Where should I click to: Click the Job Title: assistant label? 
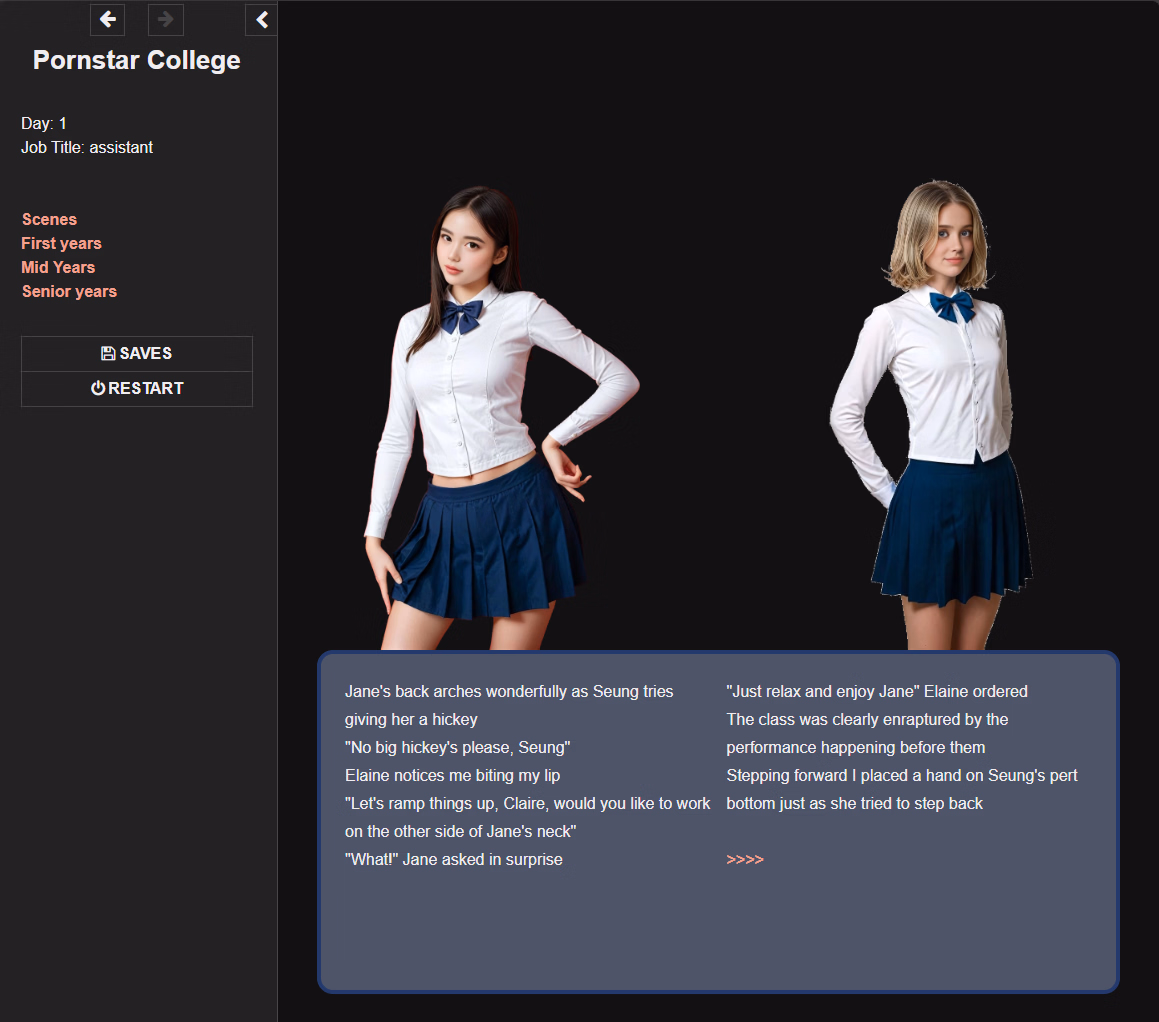tap(87, 147)
